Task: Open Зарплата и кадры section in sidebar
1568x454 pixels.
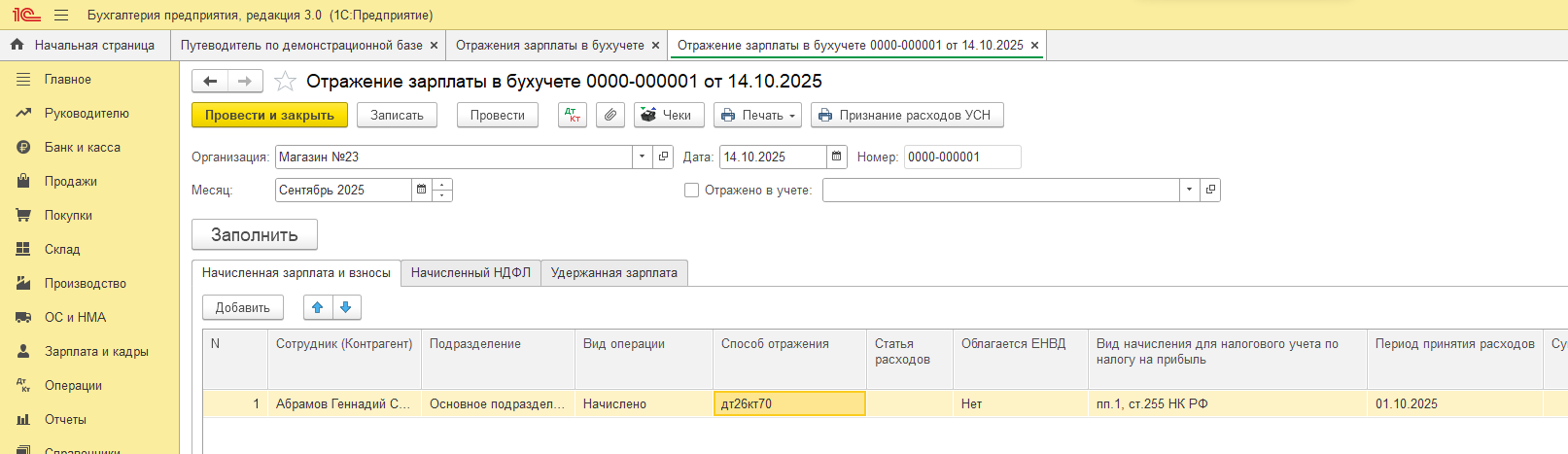Action: pyautogui.click(x=96, y=351)
